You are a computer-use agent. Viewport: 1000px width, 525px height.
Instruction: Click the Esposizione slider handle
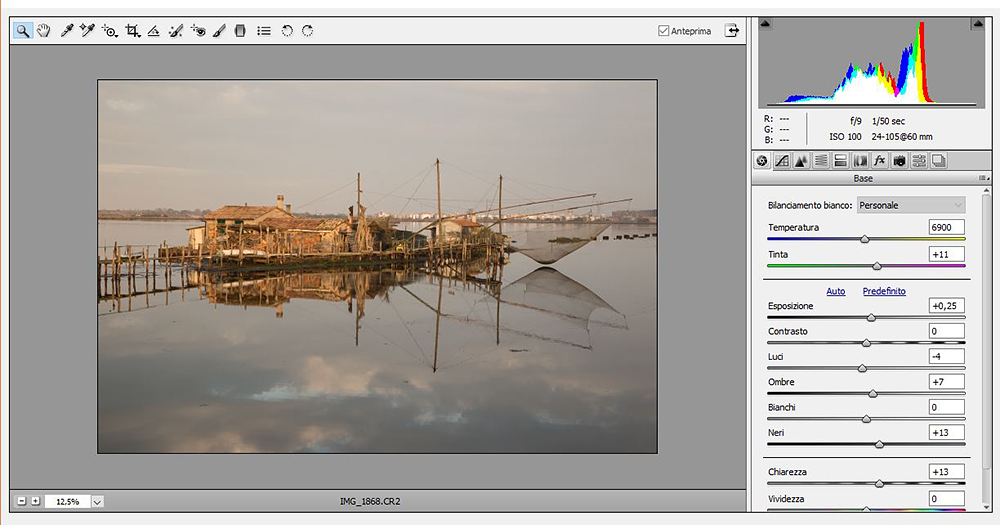[871, 318]
